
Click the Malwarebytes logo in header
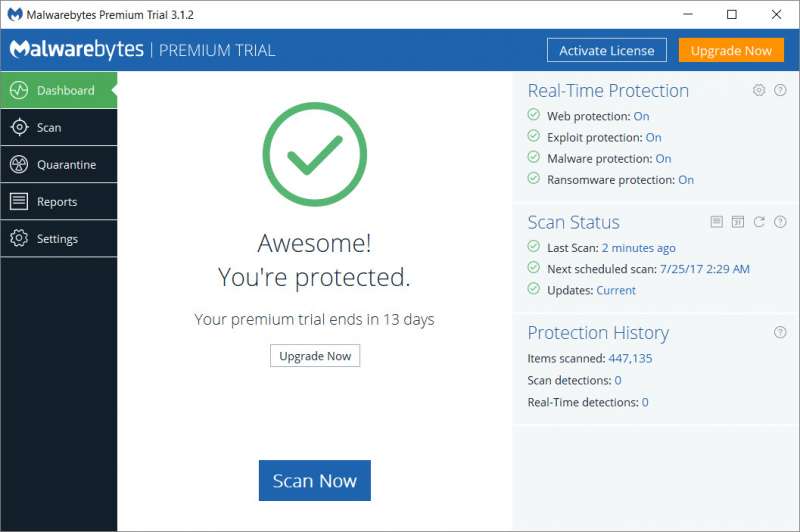click(77, 49)
